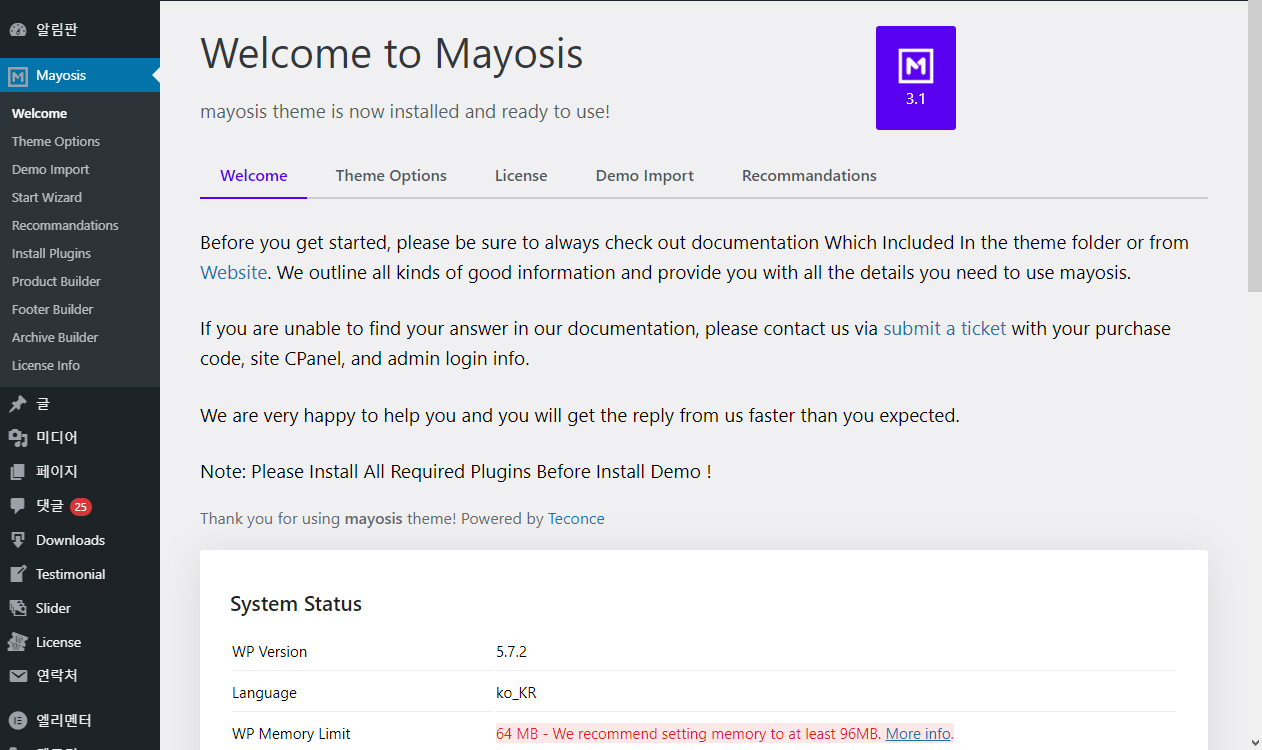1262x750 pixels.
Task: Follow the submit a ticket link
Action: tap(945, 328)
